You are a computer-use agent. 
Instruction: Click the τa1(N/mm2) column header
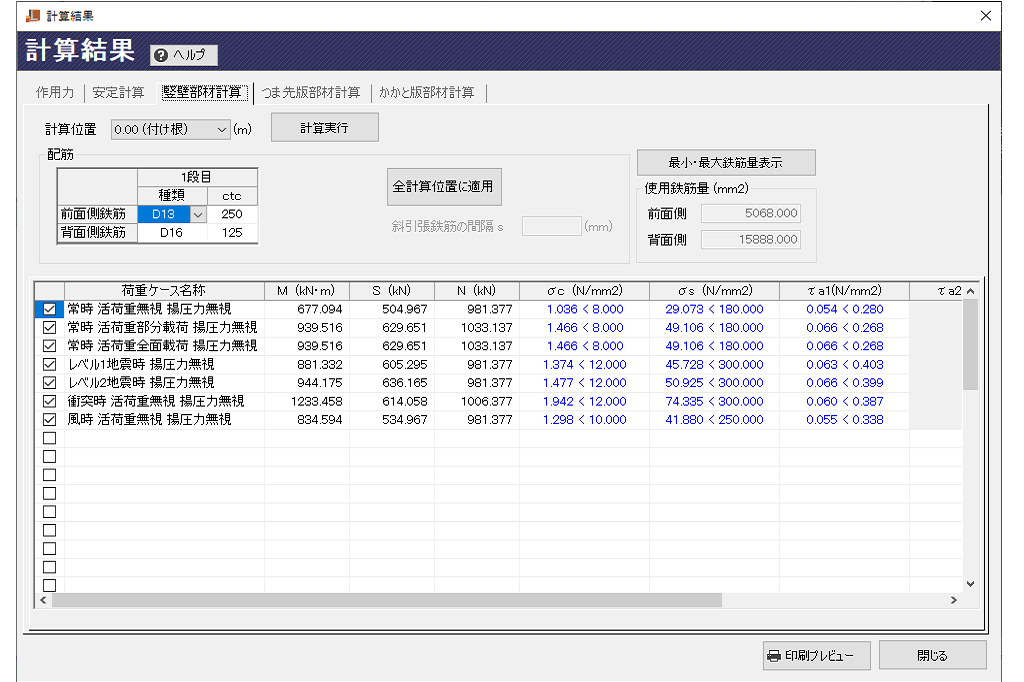[x=844, y=291]
